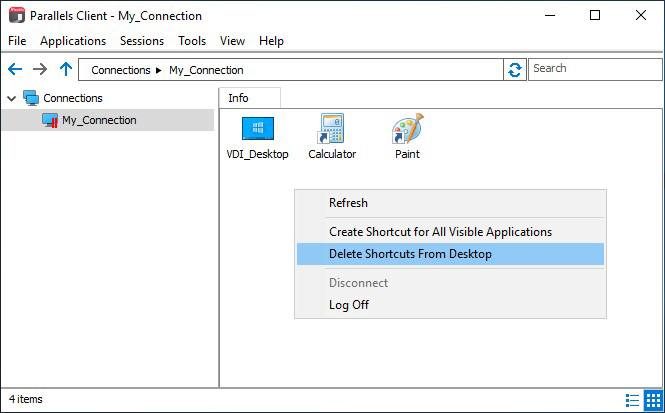Switch to list view in status bar

click(x=632, y=400)
